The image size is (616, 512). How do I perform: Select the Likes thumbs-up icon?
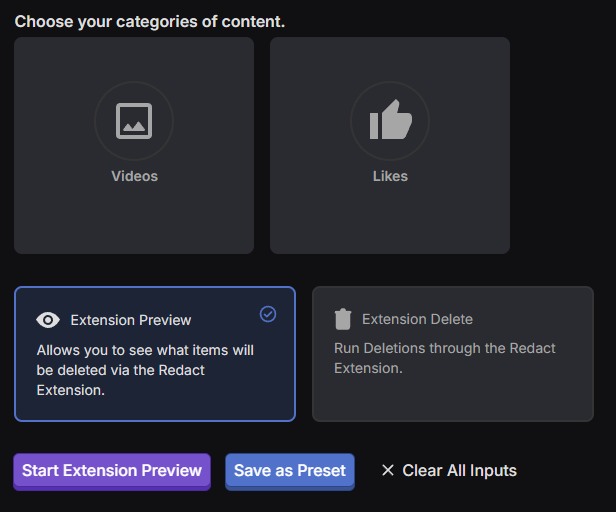click(x=390, y=121)
